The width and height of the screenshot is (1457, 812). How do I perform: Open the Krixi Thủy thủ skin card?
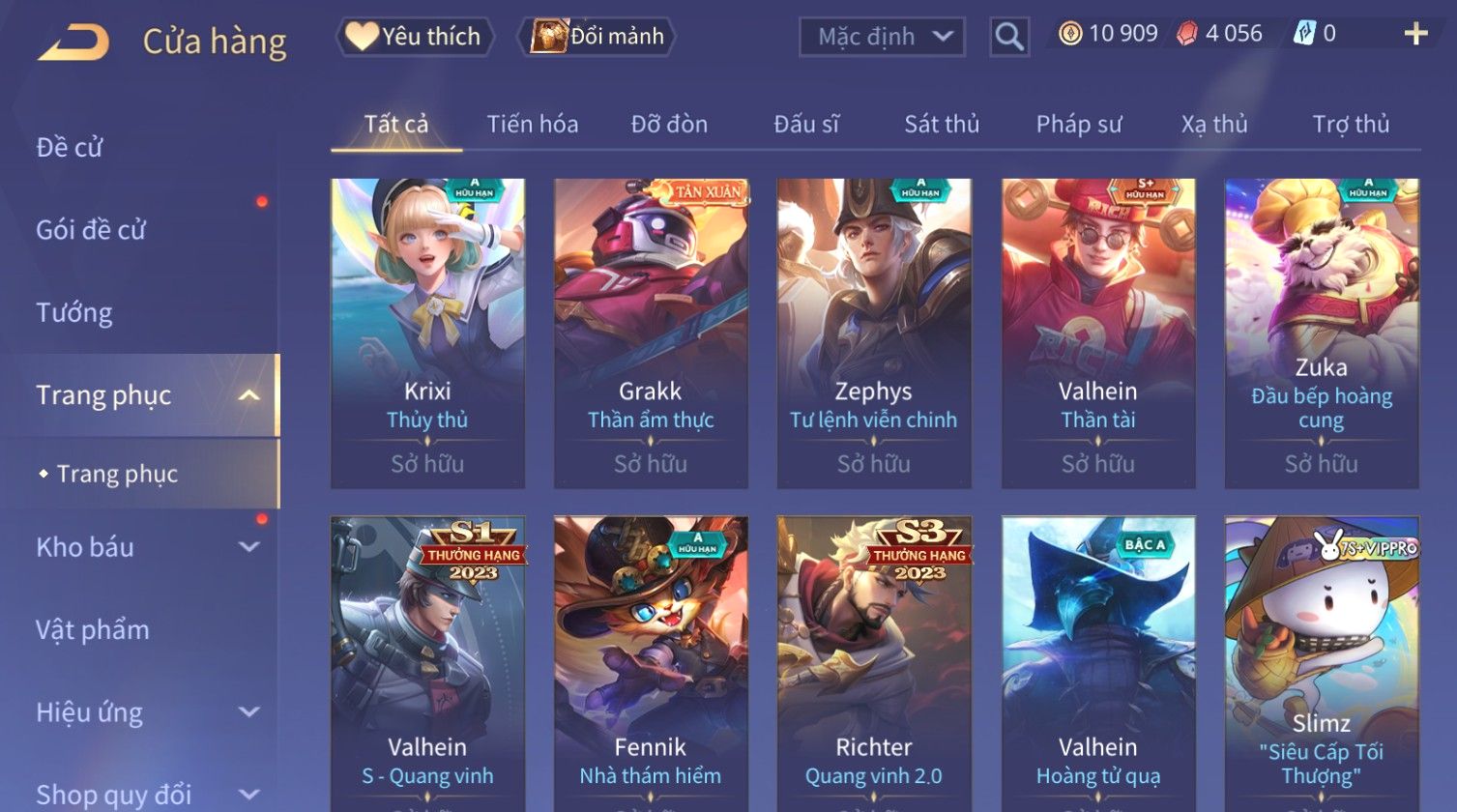pyautogui.click(x=427, y=333)
